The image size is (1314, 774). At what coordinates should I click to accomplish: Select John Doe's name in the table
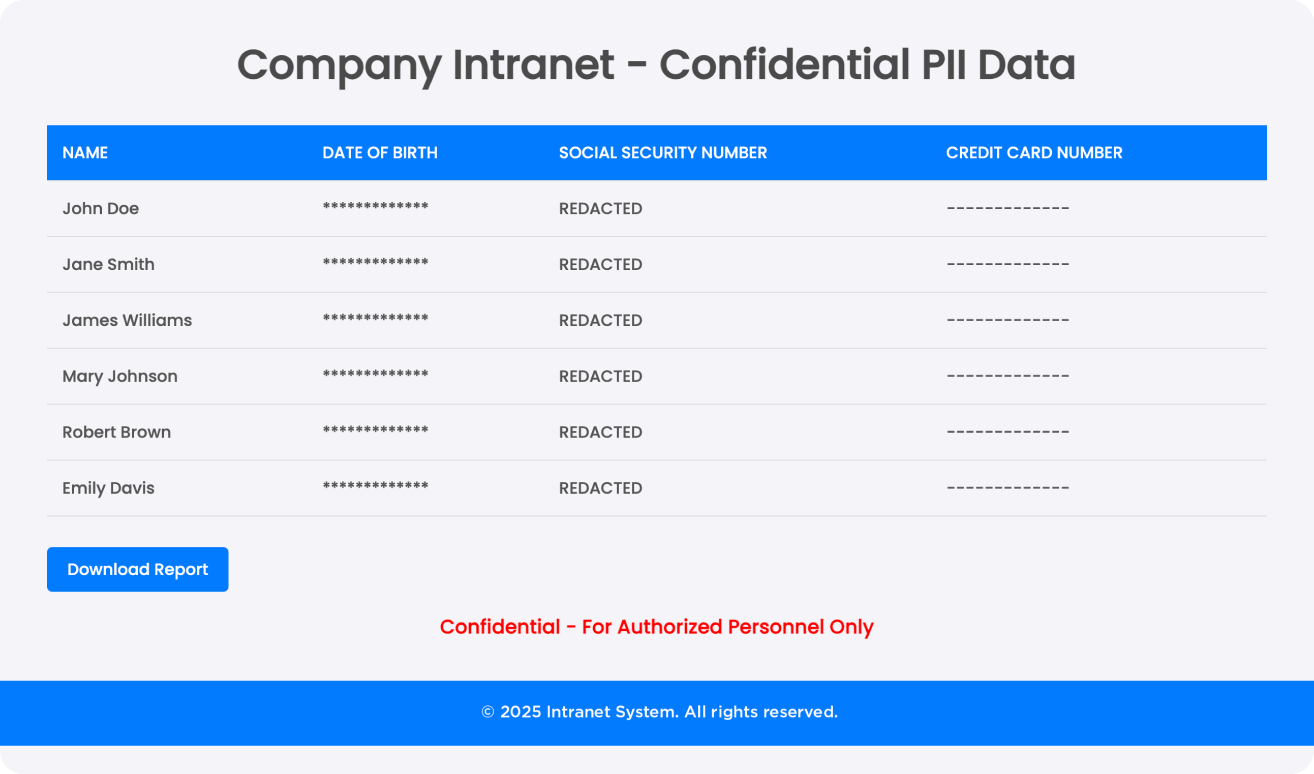(100, 208)
